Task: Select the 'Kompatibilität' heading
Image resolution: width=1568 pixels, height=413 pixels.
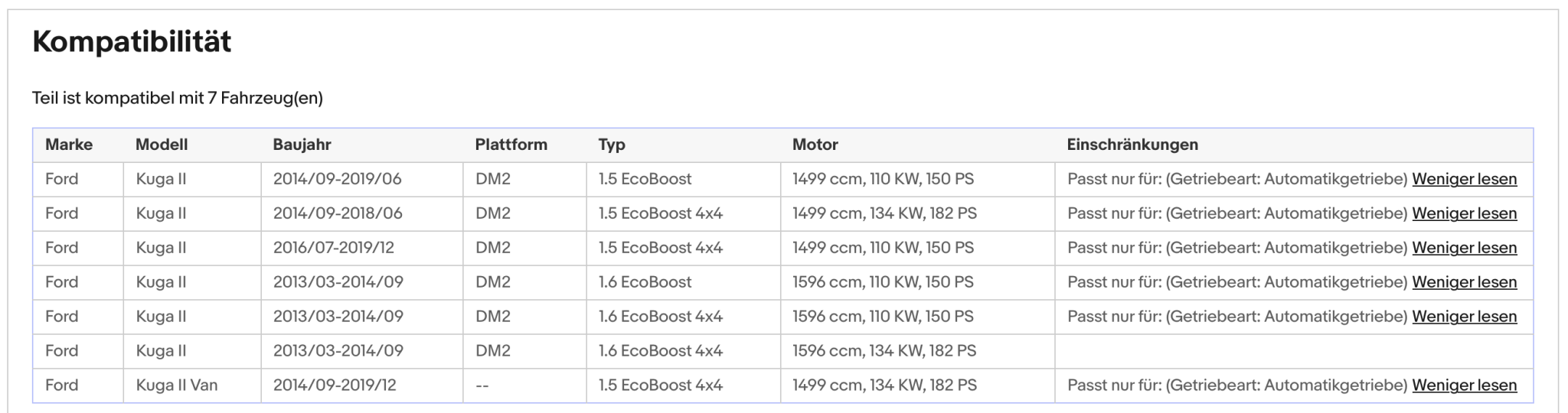Action: 132,41
